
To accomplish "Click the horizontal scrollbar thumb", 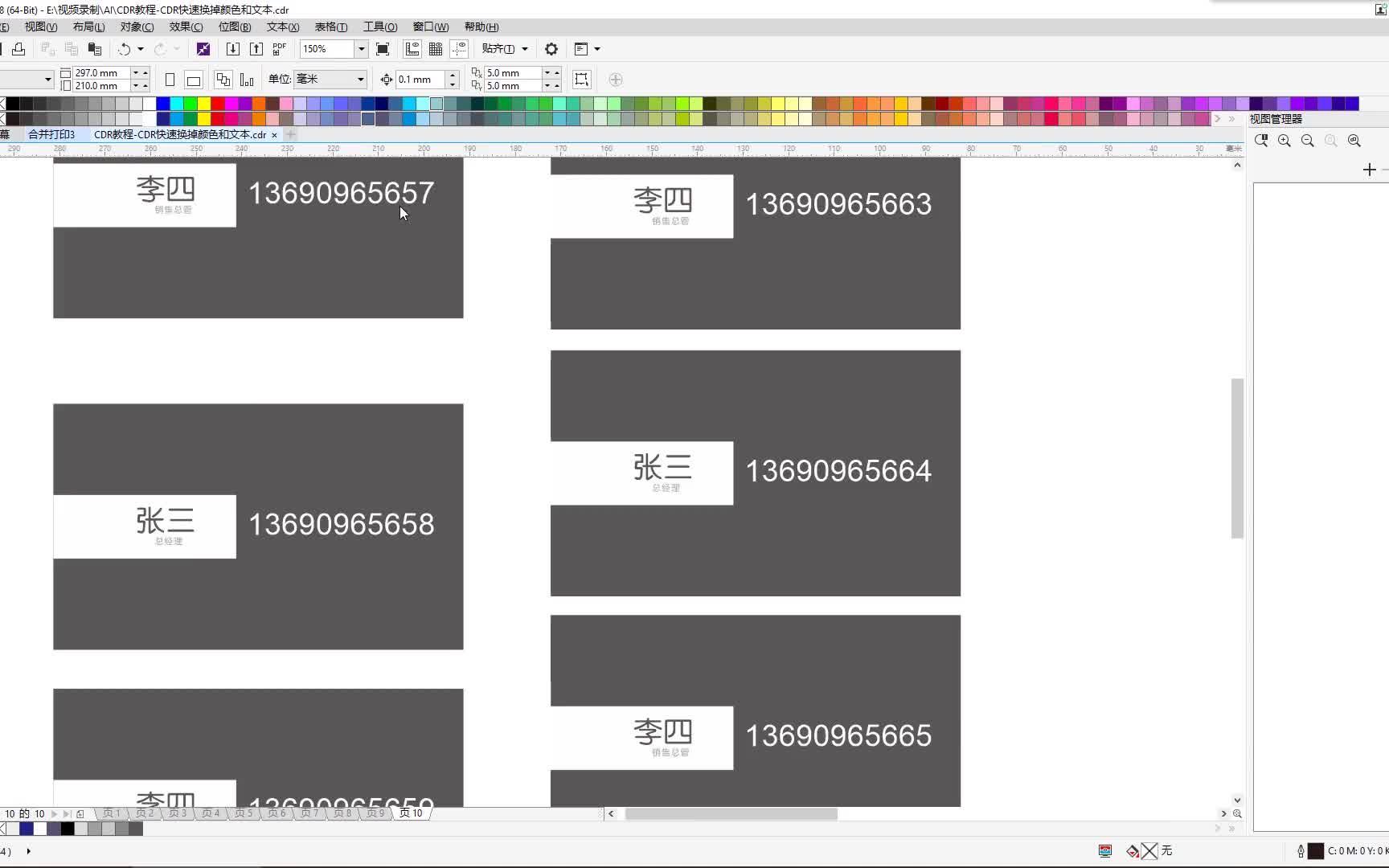I will point(731,813).
